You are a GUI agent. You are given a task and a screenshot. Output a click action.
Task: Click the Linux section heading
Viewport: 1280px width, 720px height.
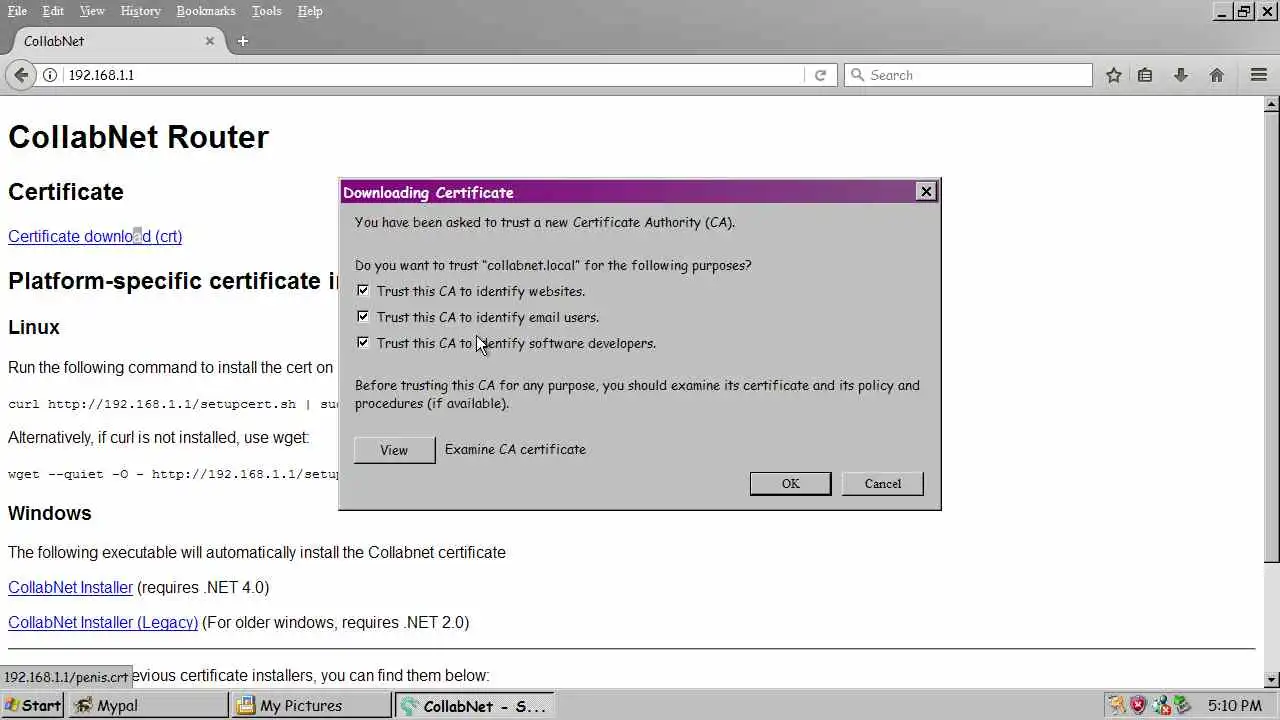[34, 327]
